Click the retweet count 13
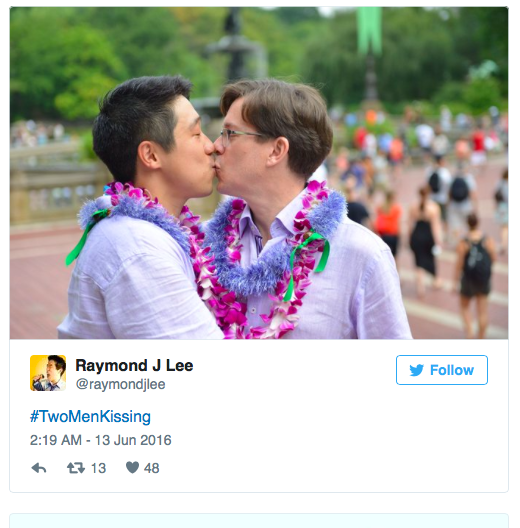Image resolution: width=520 pixels, height=528 pixels. (98, 468)
